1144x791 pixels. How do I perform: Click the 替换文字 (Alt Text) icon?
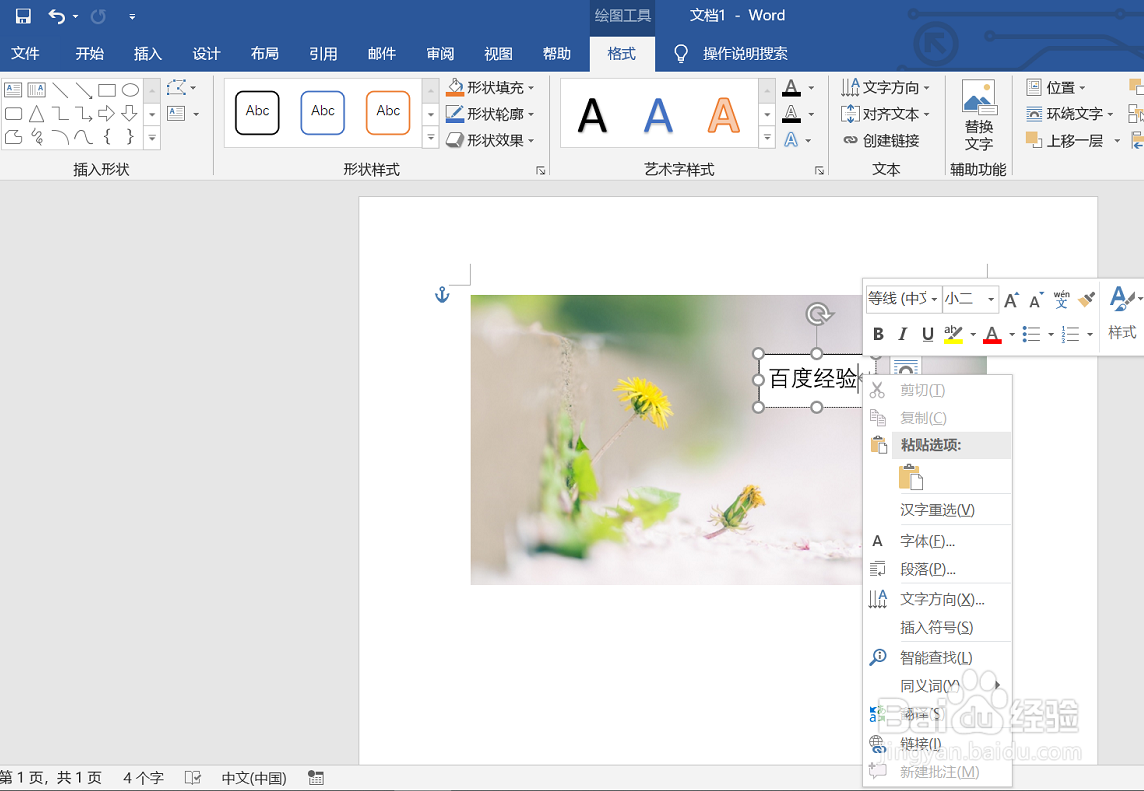point(978,110)
